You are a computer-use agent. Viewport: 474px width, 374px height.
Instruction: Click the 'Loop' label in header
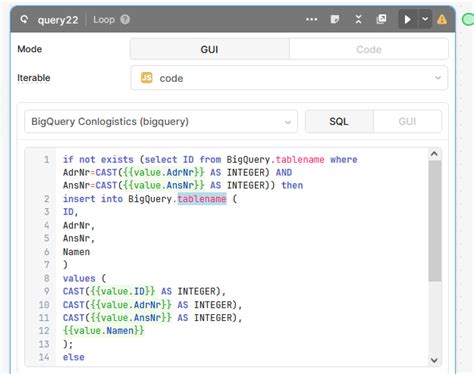tap(104, 20)
